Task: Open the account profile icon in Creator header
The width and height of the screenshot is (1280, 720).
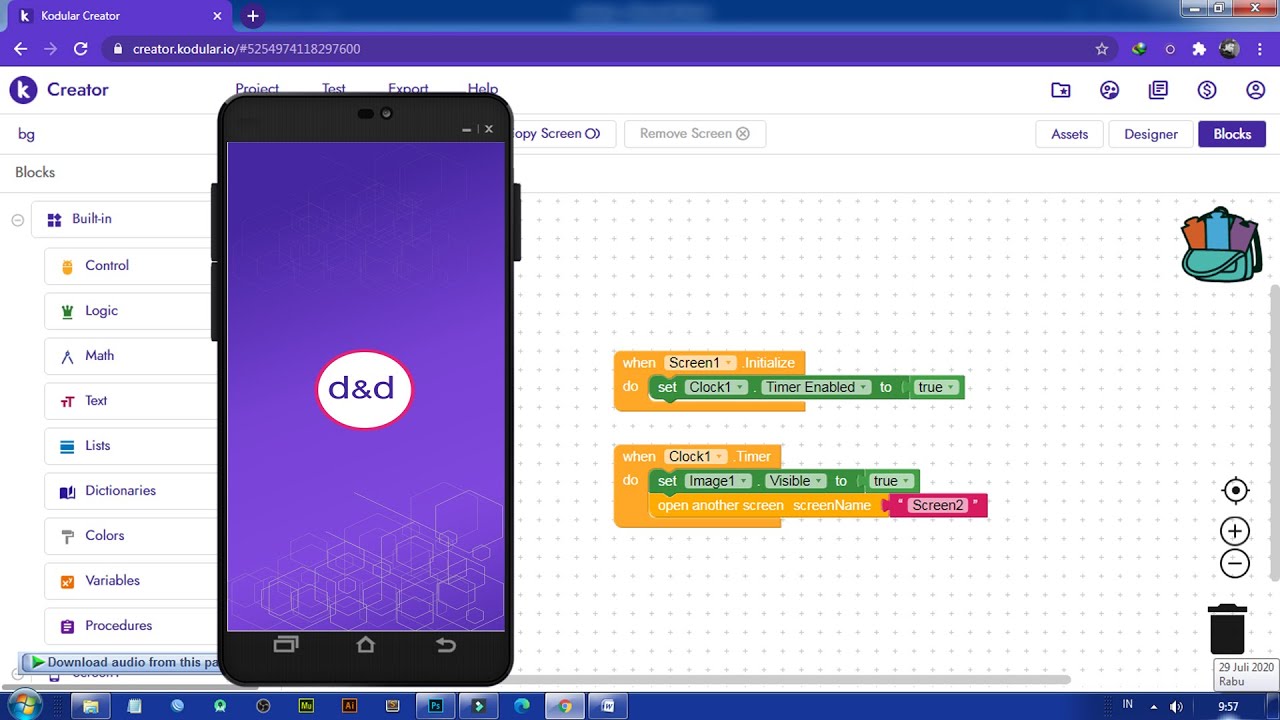Action: pos(1256,90)
